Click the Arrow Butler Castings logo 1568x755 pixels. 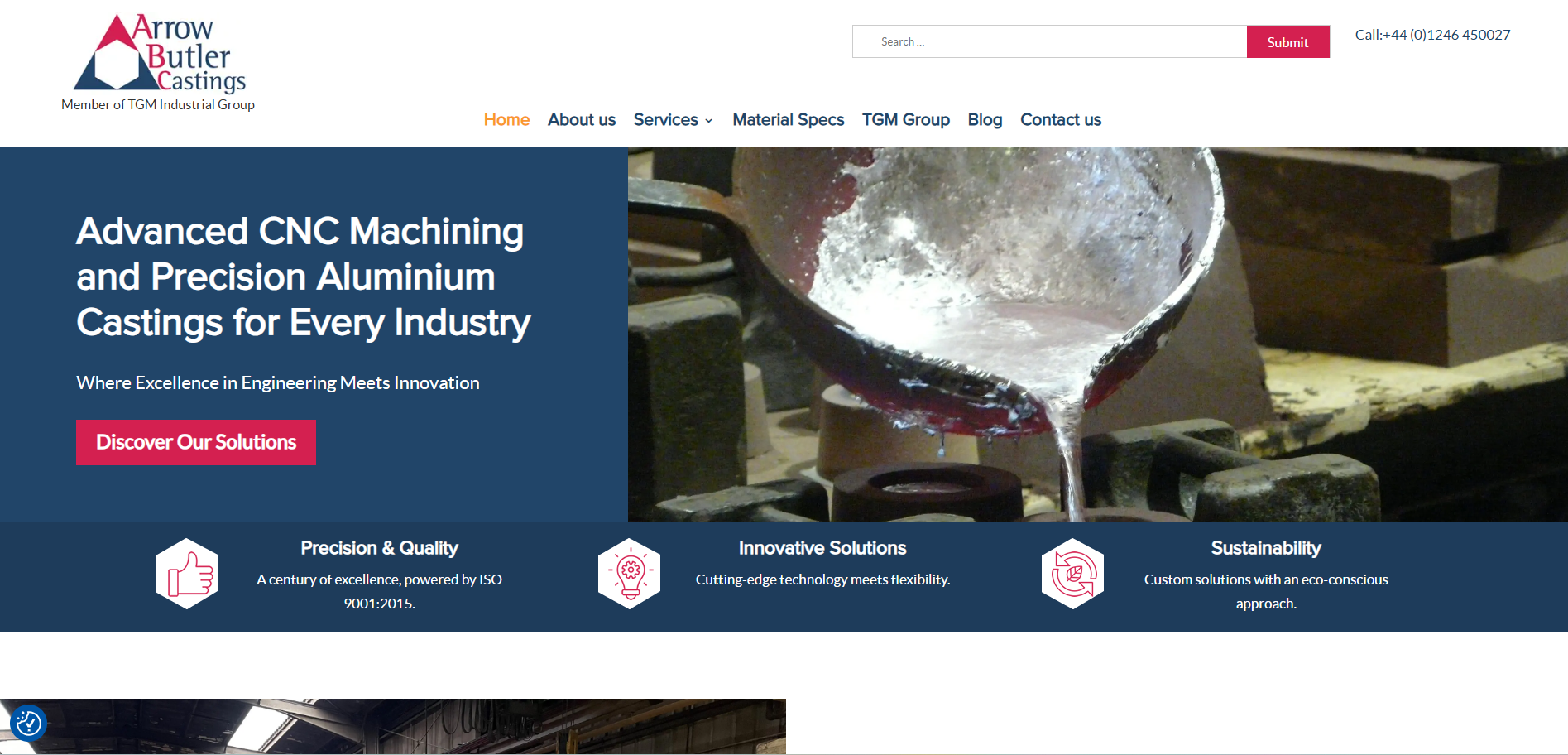point(160,54)
